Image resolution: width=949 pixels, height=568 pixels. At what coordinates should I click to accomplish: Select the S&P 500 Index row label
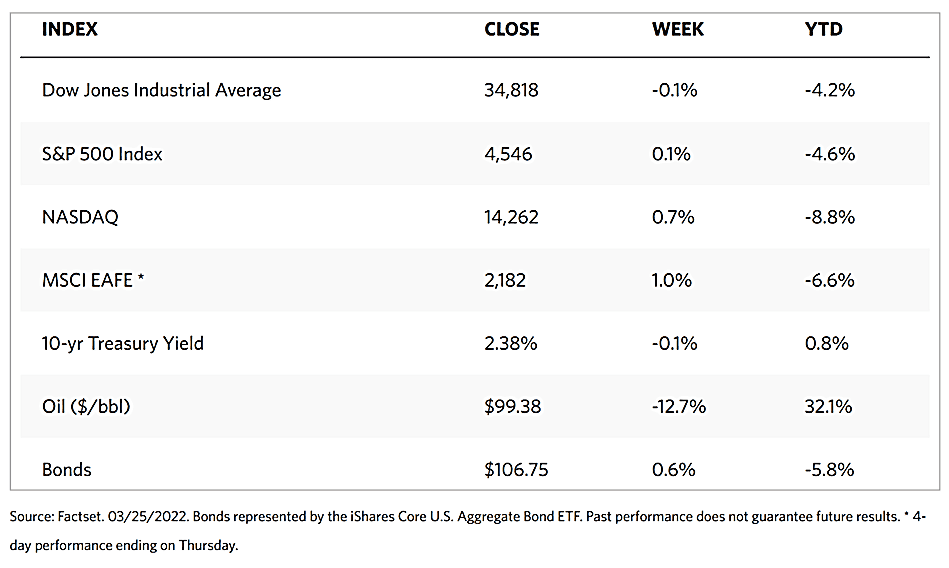pos(102,154)
